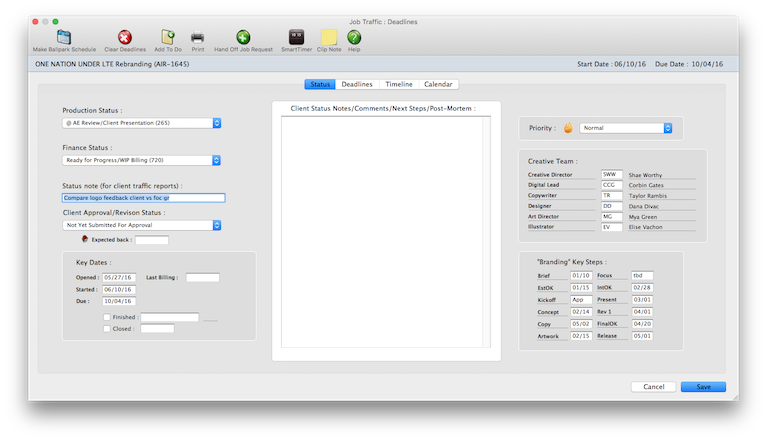Create a Clip Note

coord(328,37)
